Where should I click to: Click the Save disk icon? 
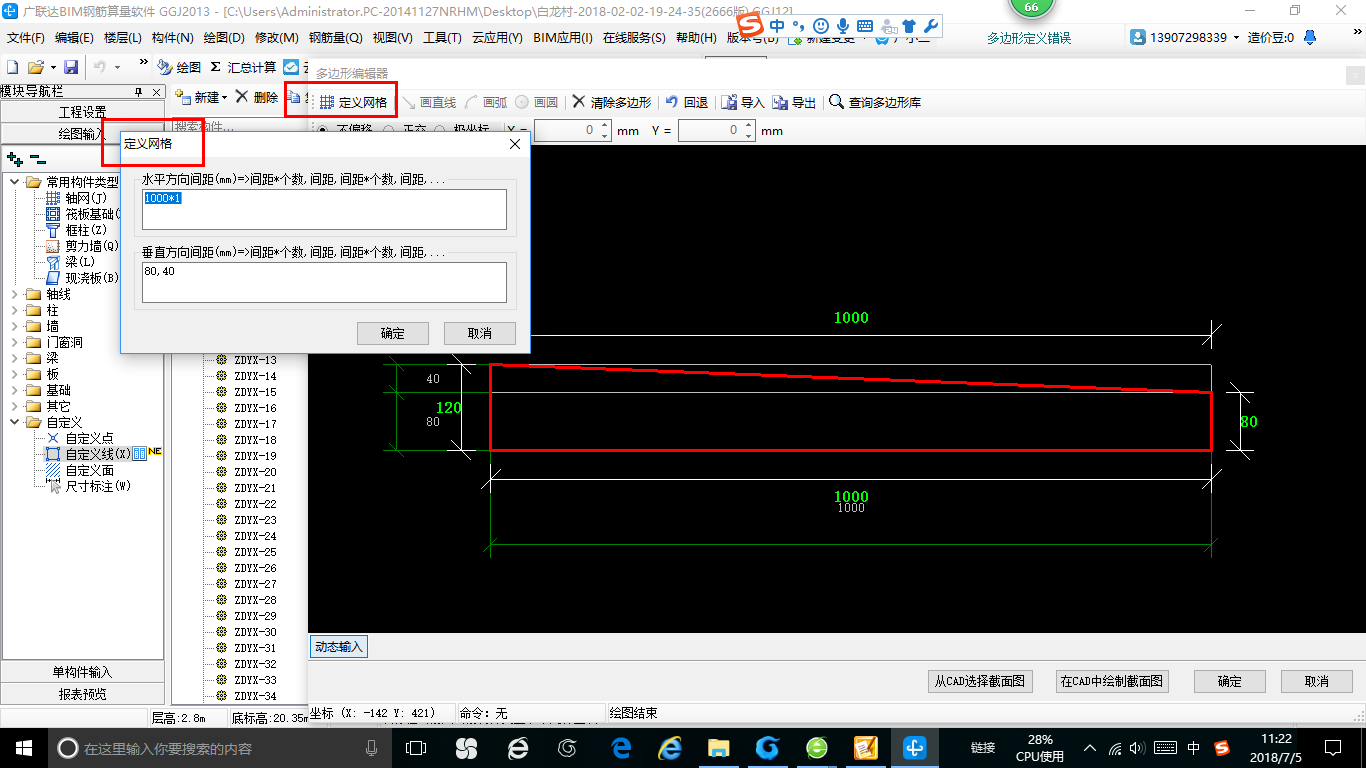pos(71,67)
